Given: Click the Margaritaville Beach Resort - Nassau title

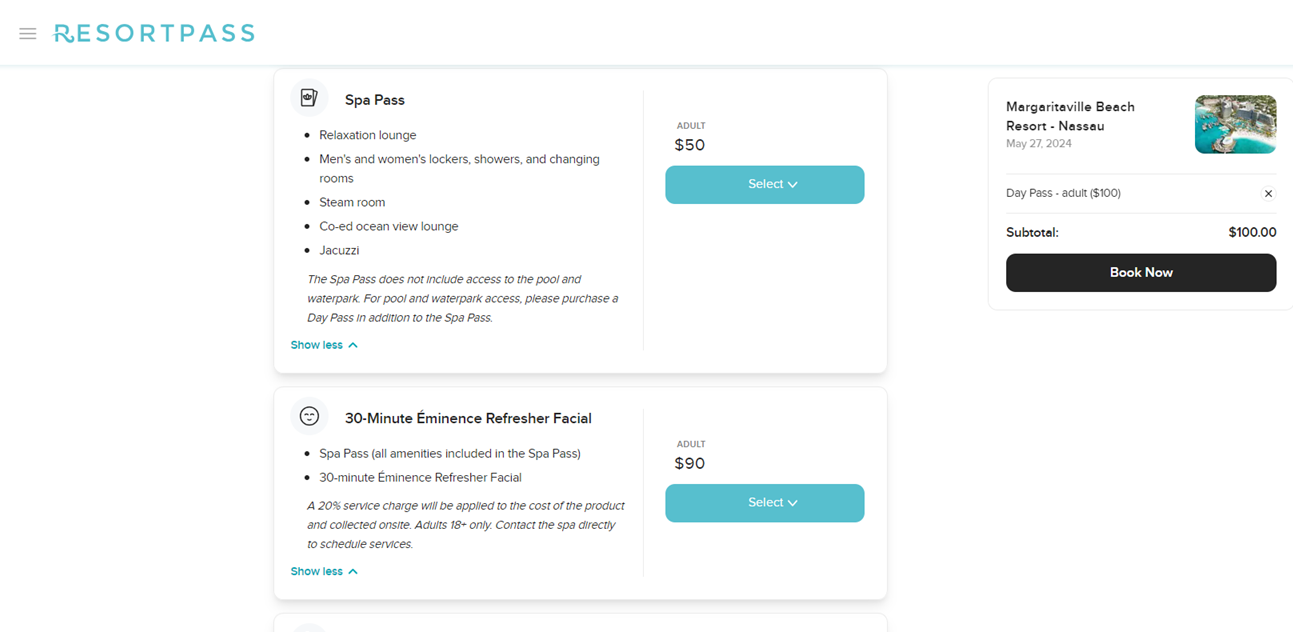Looking at the screenshot, I should tap(1070, 116).
